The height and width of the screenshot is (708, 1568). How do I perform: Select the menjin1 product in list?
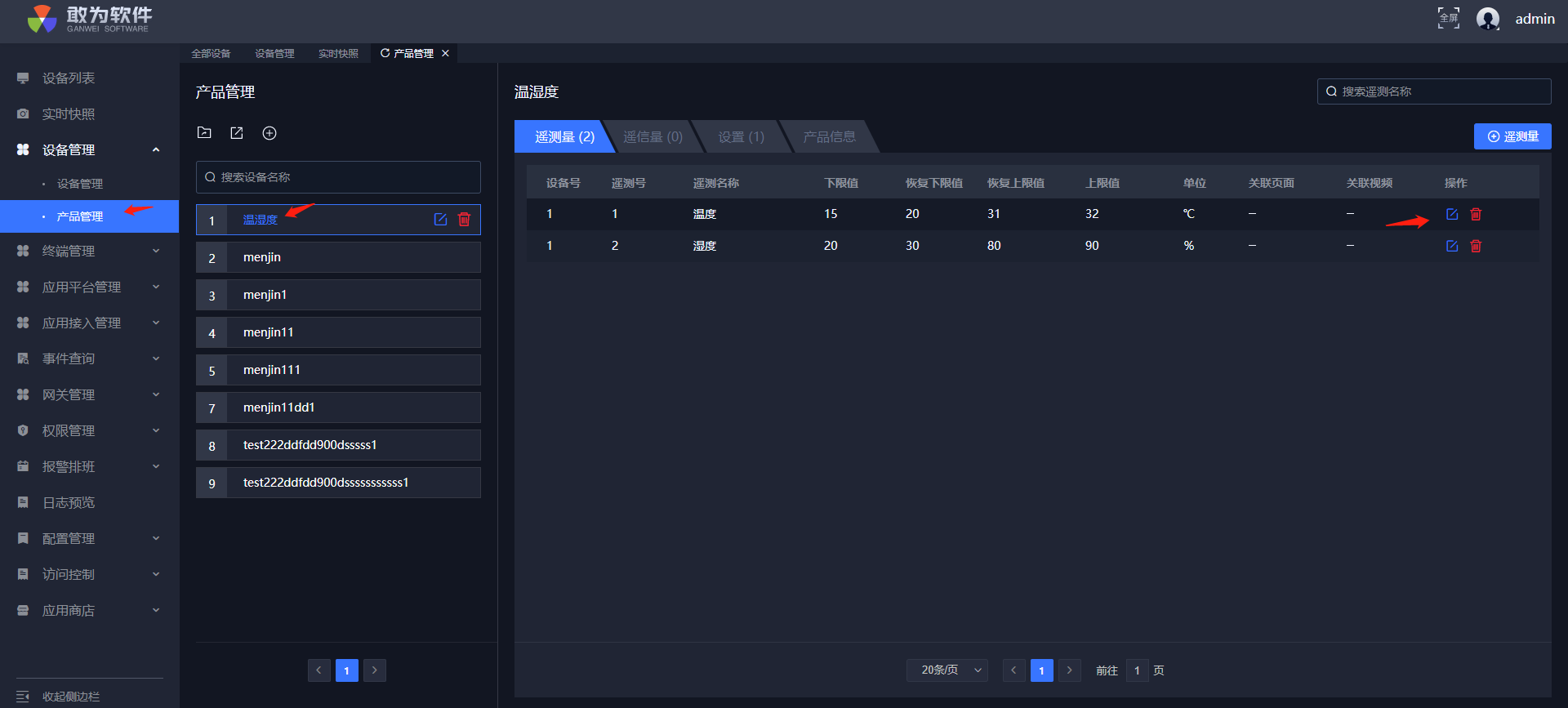click(x=338, y=295)
